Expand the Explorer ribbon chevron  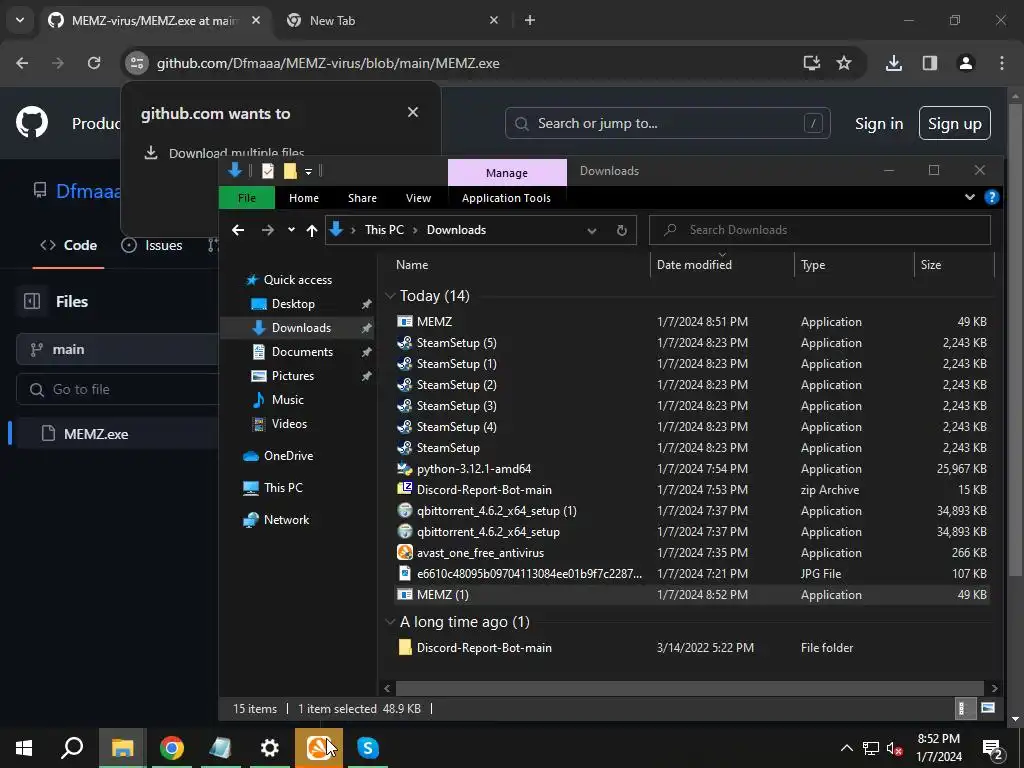[970, 197]
